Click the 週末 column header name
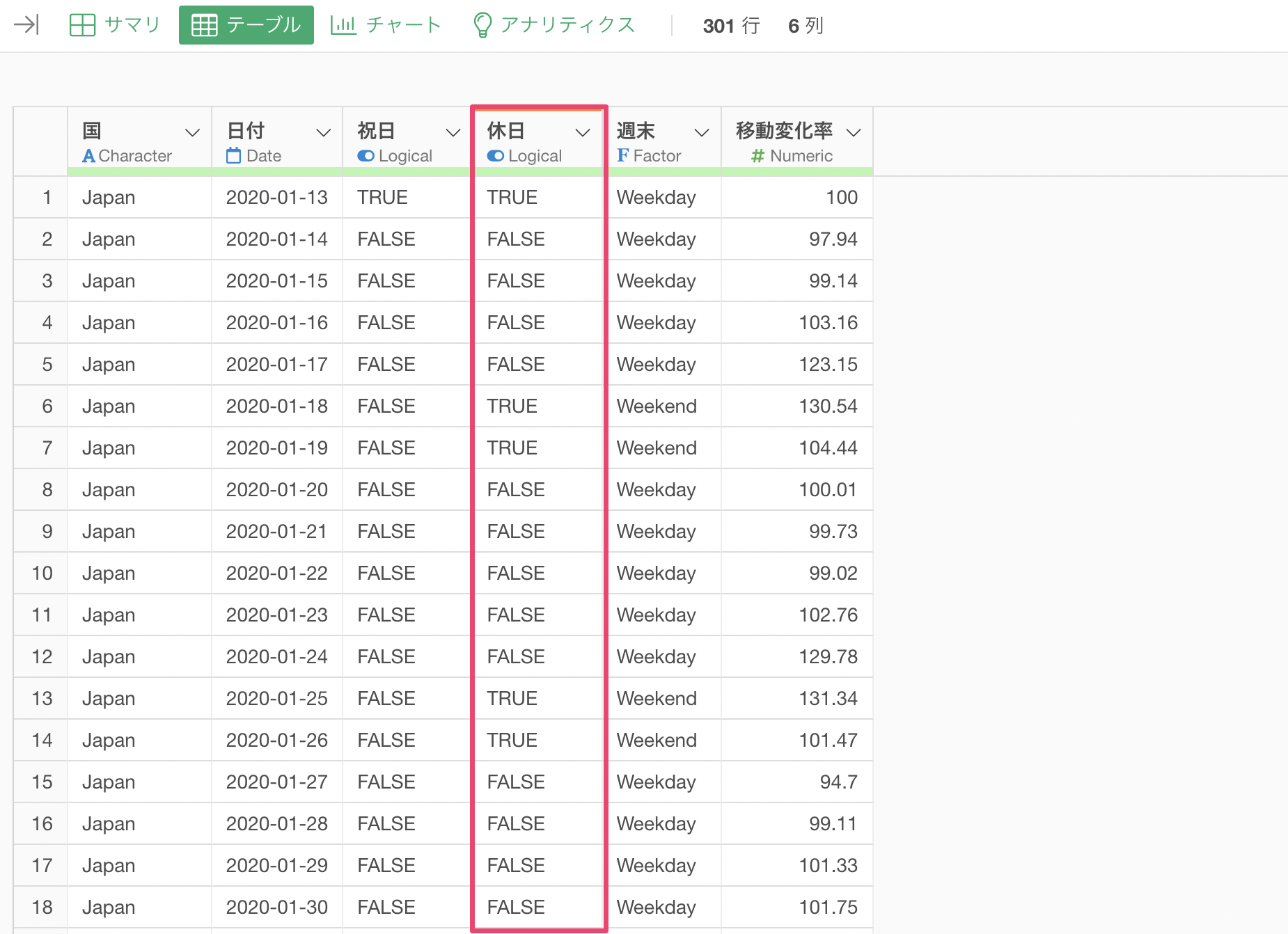The image size is (1288, 934). [636, 131]
